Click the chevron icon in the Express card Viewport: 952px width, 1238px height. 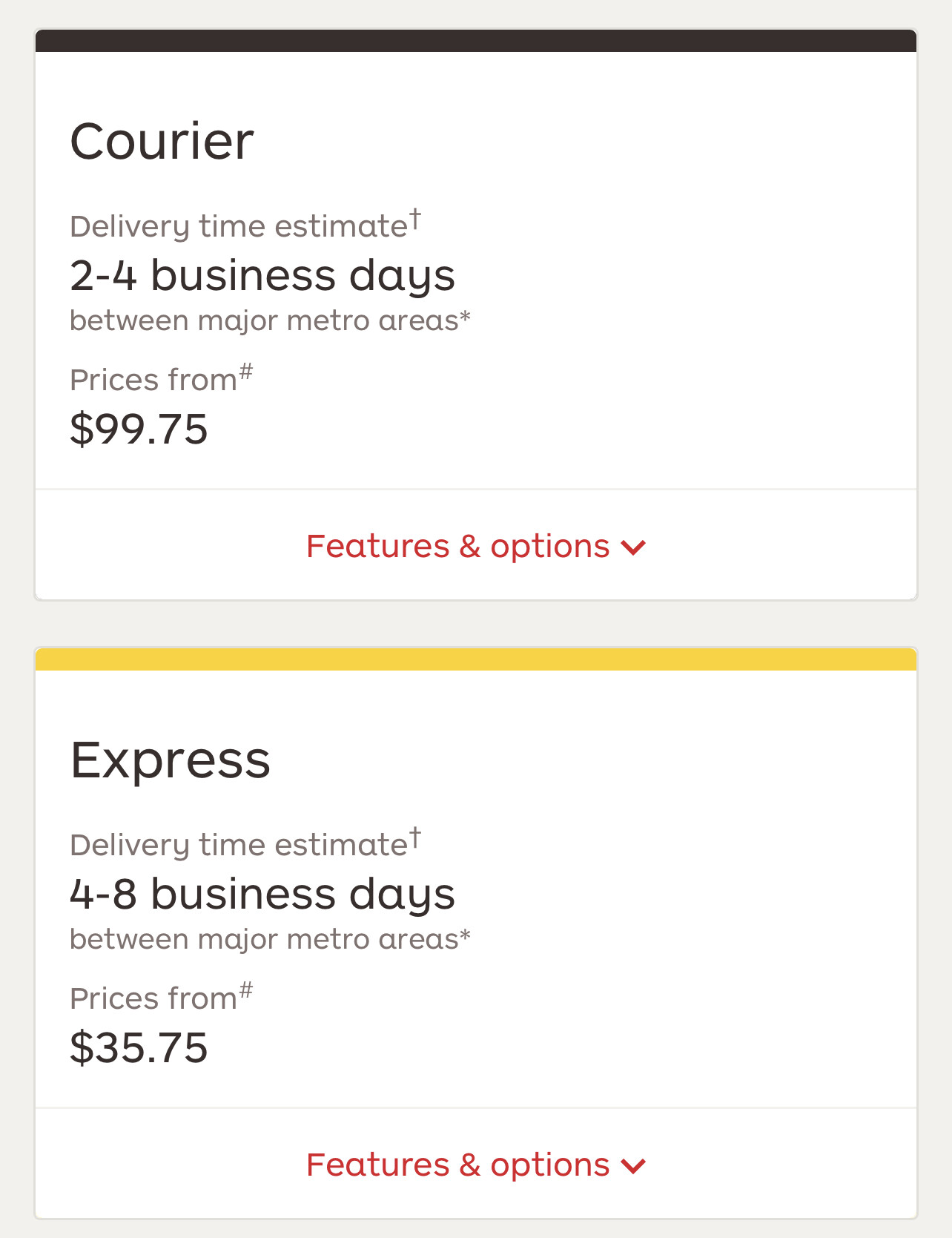tap(634, 1167)
